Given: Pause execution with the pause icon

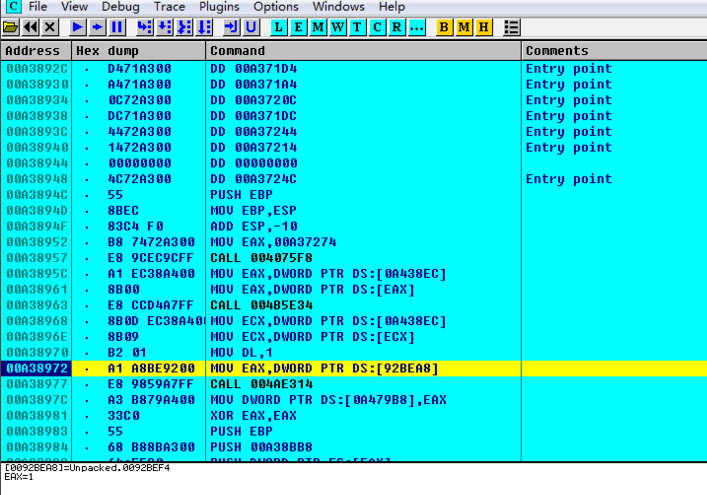Looking at the screenshot, I should point(117,28).
